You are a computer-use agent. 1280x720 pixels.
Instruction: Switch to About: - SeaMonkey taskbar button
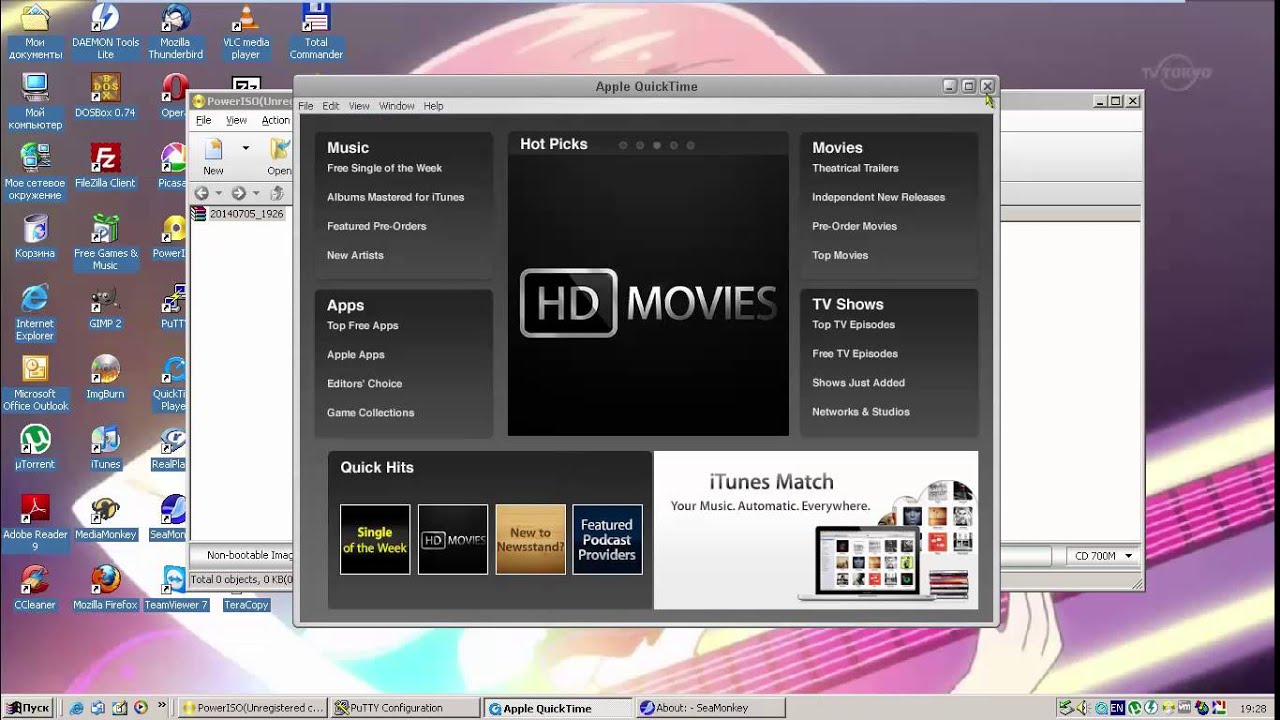coord(709,708)
